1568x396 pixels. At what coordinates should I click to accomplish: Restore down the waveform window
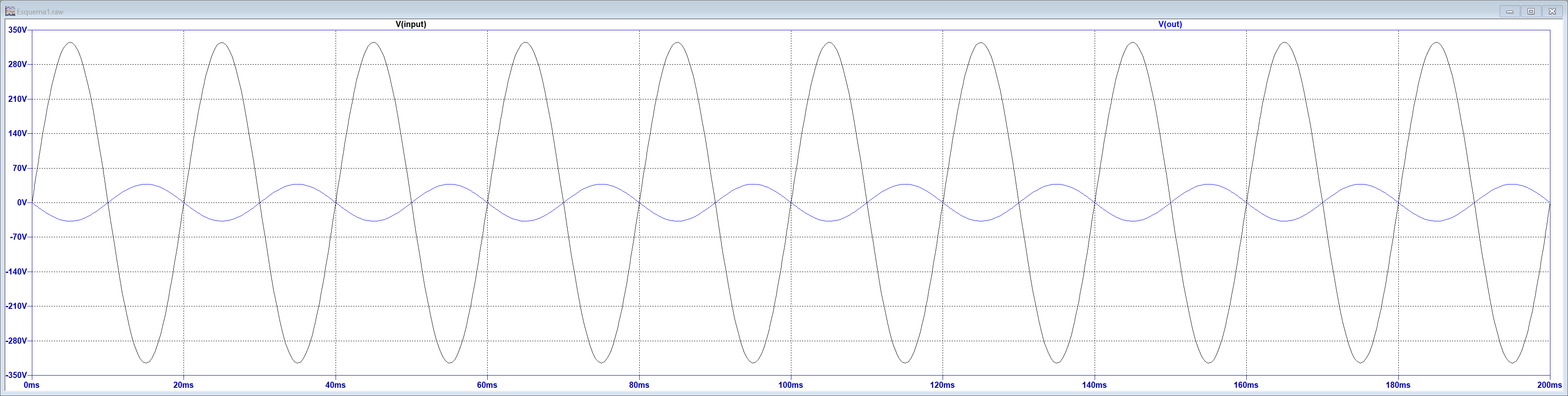[x=1531, y=11]
